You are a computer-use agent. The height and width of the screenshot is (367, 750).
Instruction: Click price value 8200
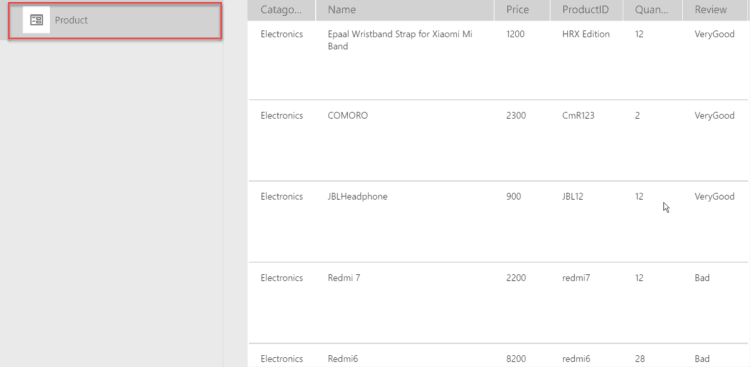pos(516,359)
